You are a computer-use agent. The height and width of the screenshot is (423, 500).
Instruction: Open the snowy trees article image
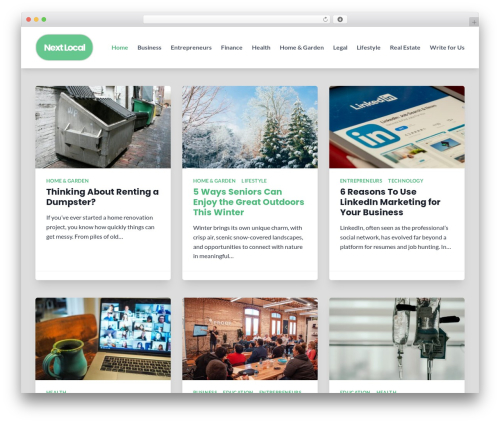(x=250, y=127)
